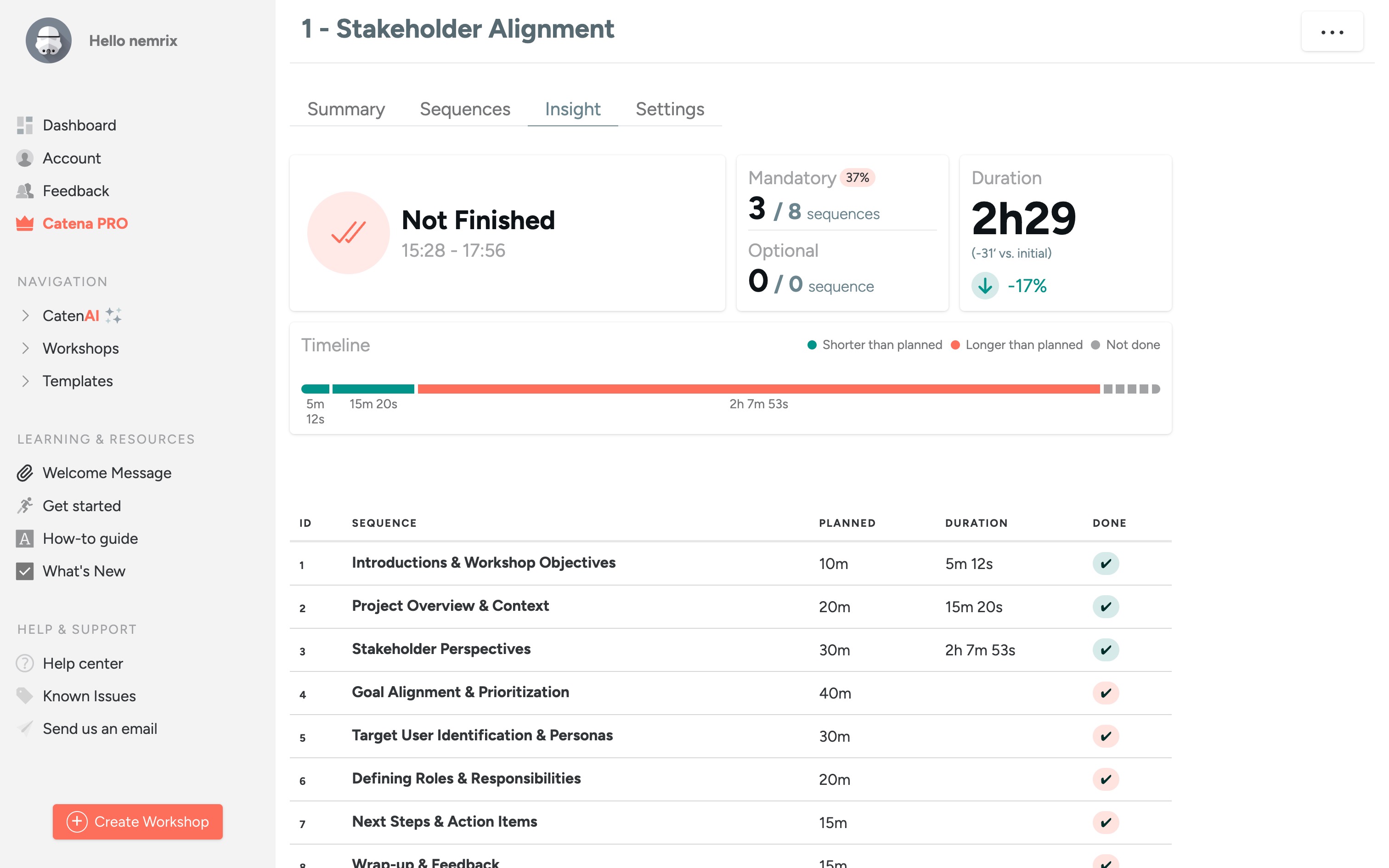Open the Stakeholder Perspectives sequence row
This screenshot has height=868, width=1389.
coord(730,650)
